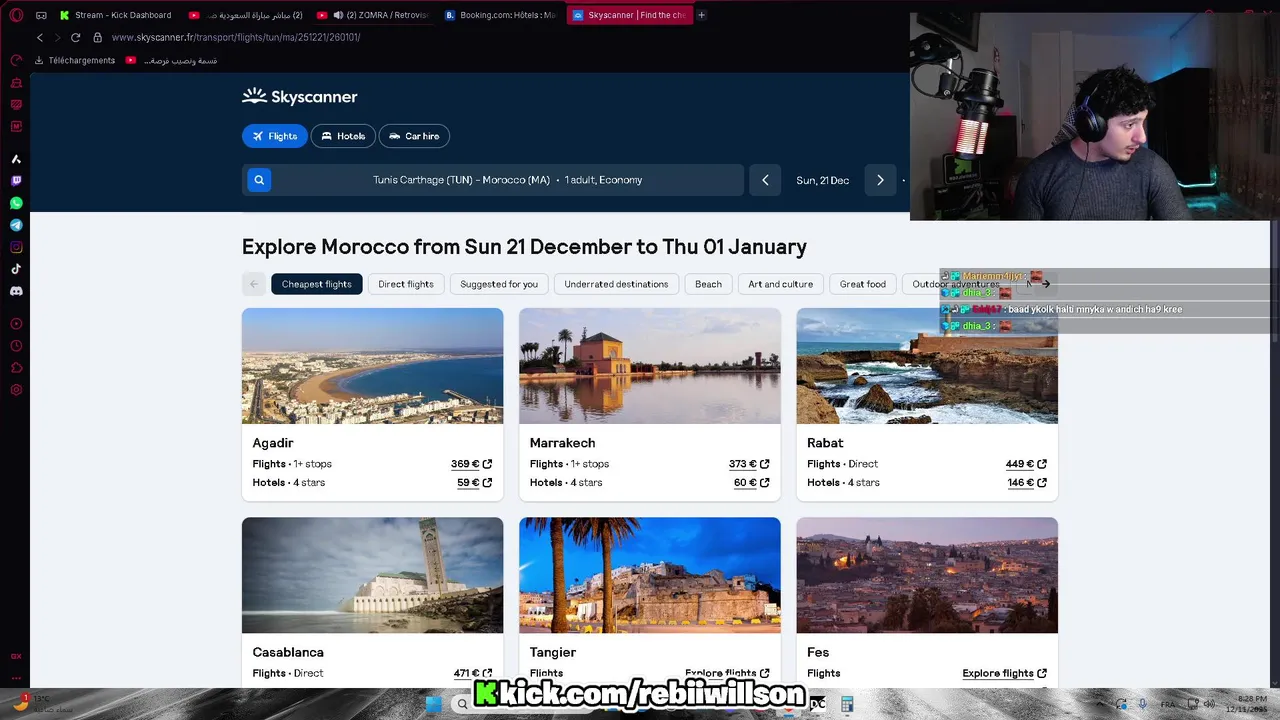Open the Marrakech pavilion photo

(650, 366)
